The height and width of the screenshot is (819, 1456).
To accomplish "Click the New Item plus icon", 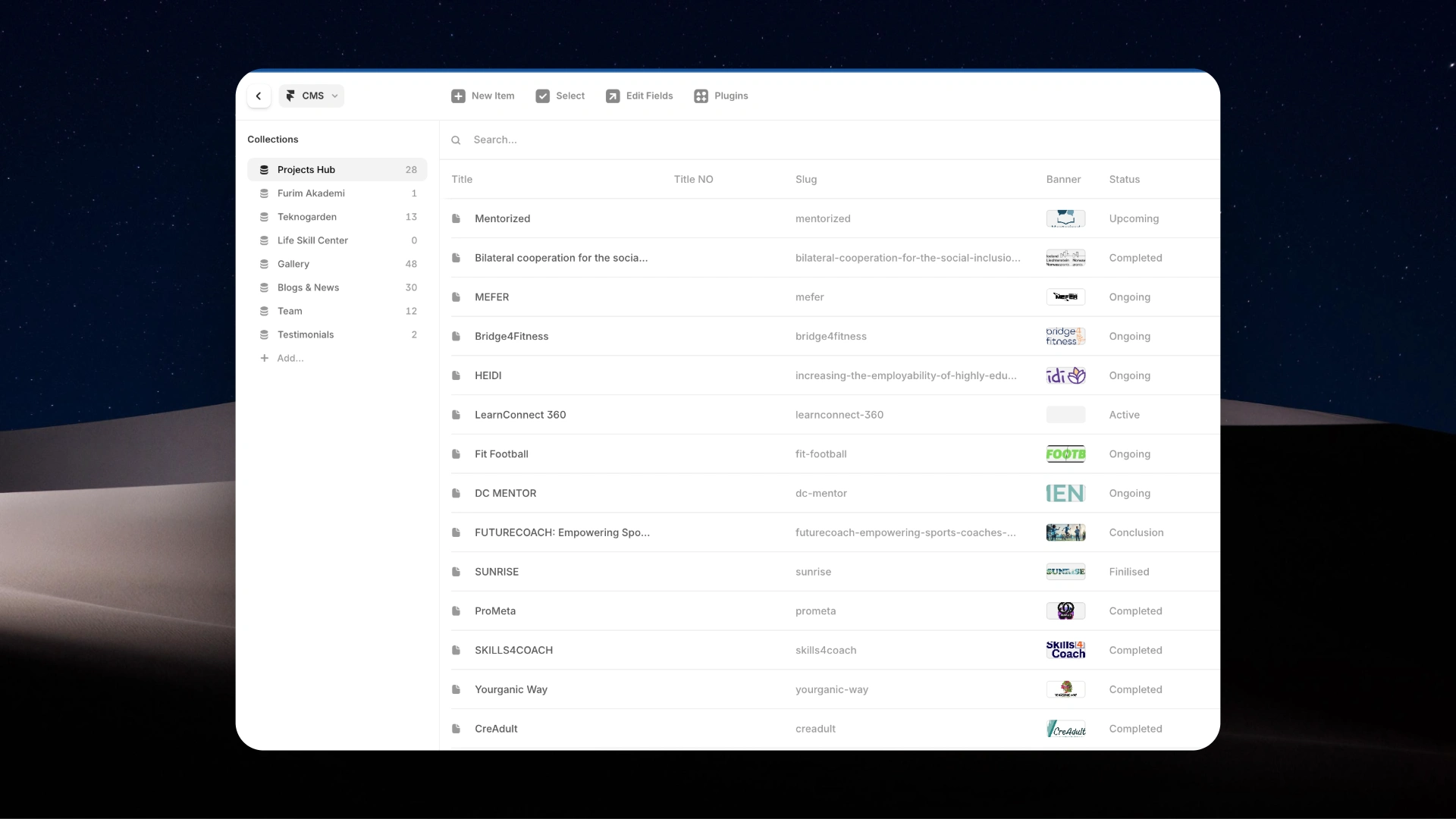I will coord(458,96).
